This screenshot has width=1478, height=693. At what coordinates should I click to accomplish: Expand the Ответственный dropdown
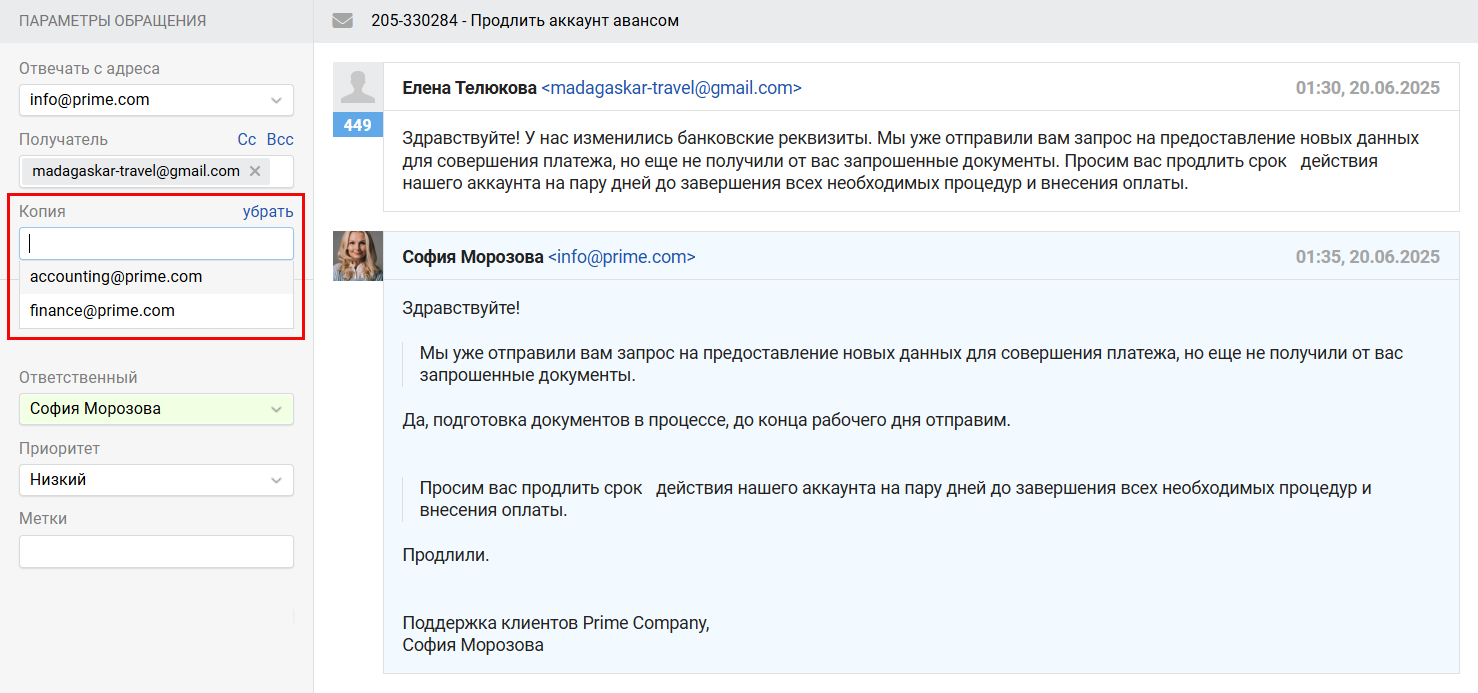tap(156, 408)
